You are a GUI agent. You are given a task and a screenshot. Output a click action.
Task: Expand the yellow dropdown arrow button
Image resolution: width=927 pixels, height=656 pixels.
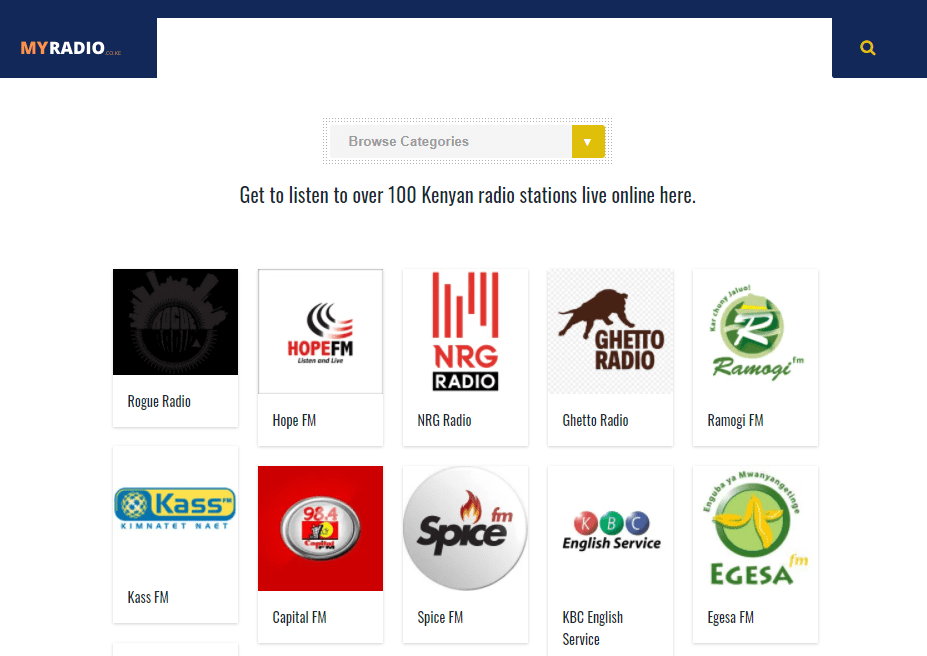[x=588, y=141]
